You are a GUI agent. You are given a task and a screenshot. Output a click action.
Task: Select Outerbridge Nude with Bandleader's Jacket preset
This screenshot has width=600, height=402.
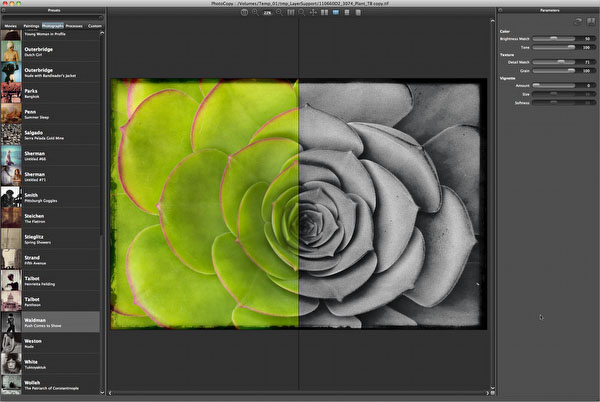click(x=50, y=72)
